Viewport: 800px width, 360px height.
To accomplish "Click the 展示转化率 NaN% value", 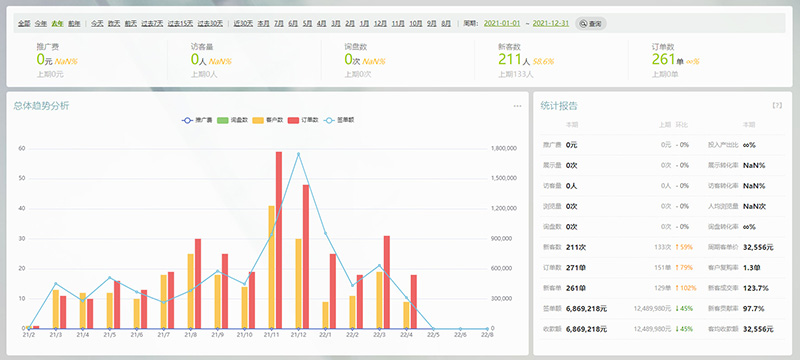I will pos(754,165).
